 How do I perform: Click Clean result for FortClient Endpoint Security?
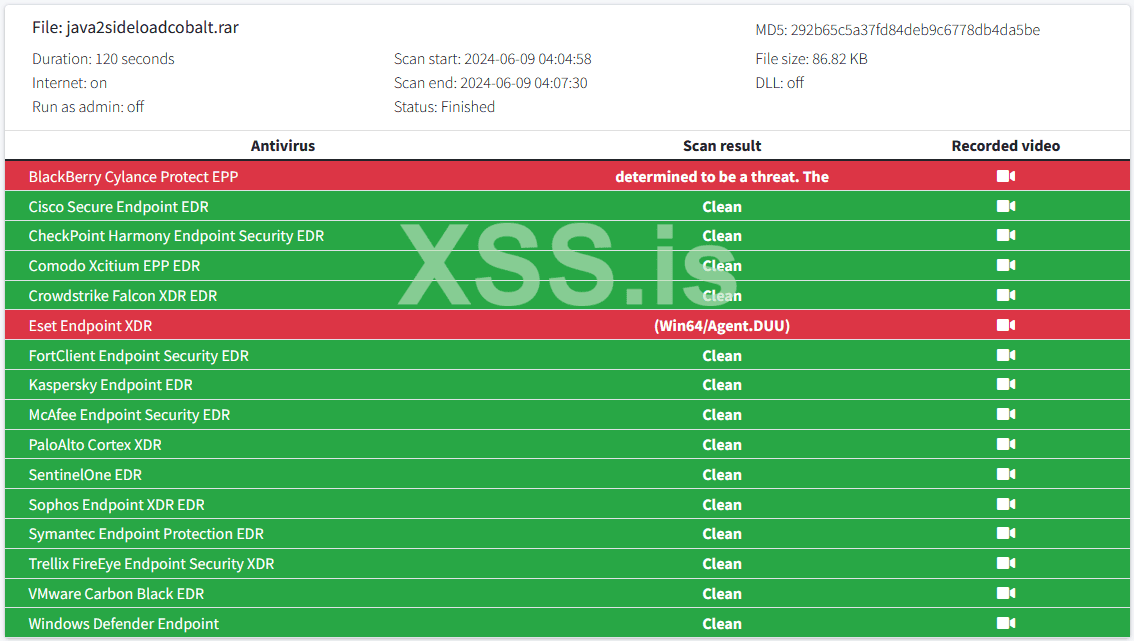[x=722, y=356]
